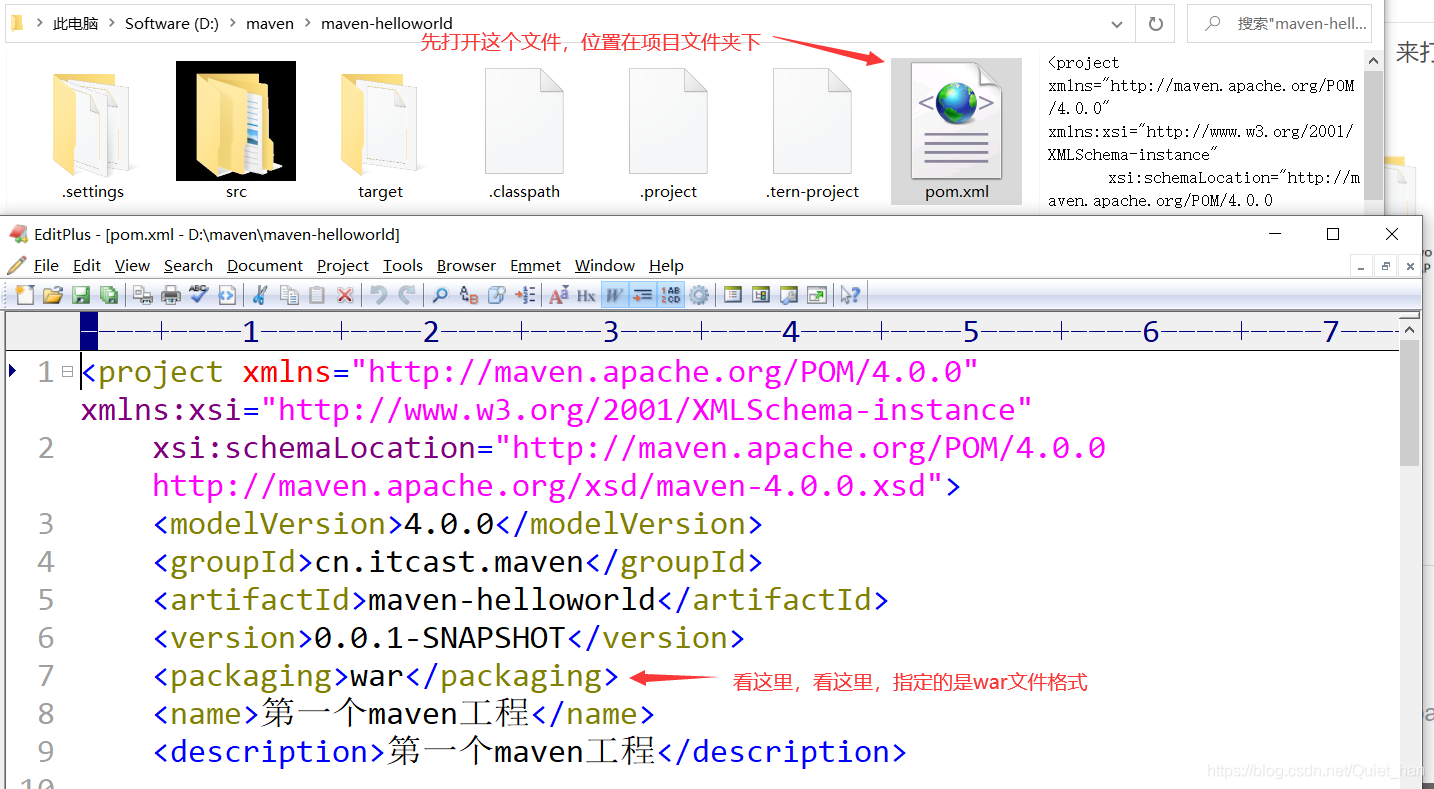Click the Copy icon in the toolbar
Image resolution: width=1434 pixels, height=789 pixels.
289,295
